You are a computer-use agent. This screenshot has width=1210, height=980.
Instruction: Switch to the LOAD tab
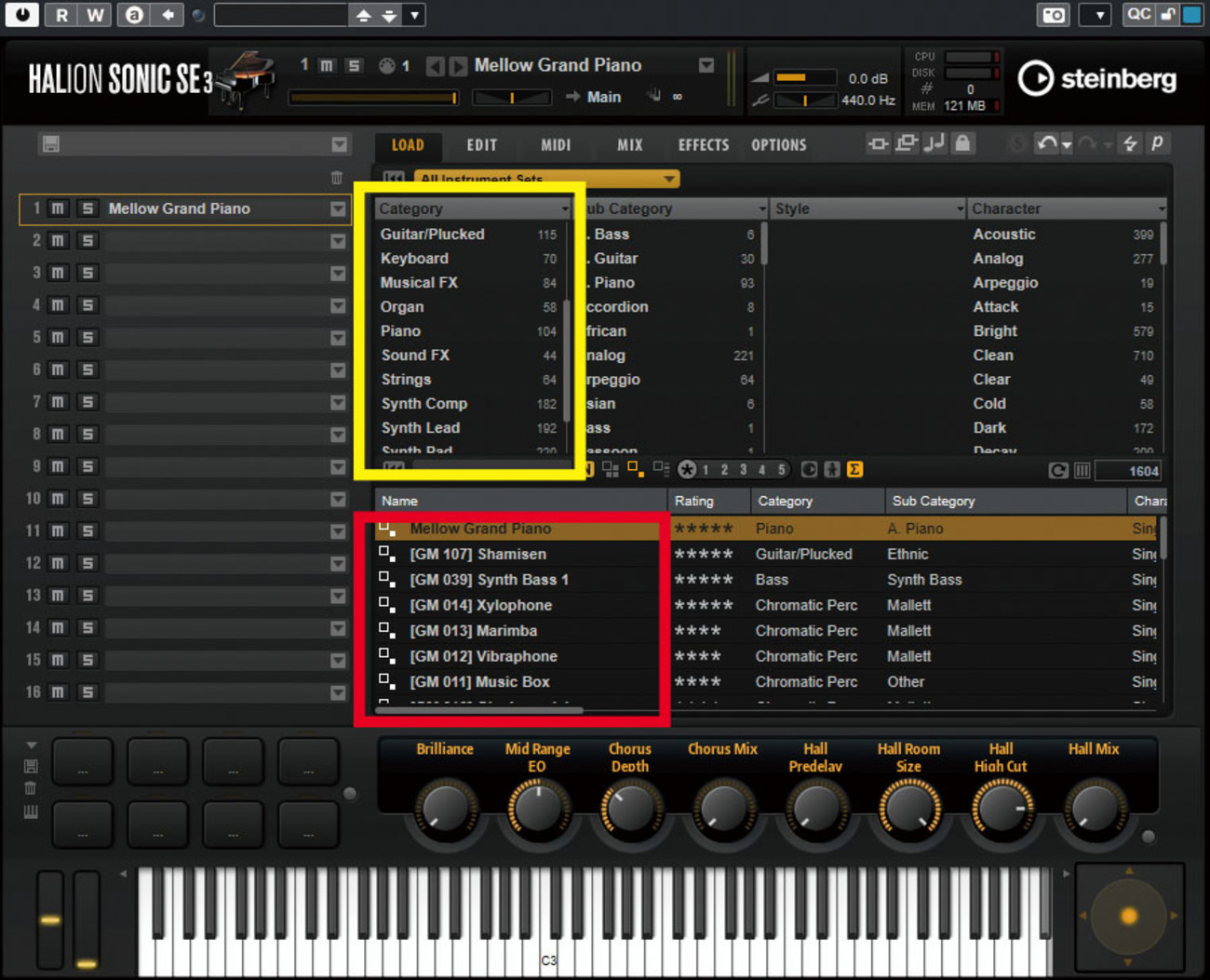(x=408, y=145)
